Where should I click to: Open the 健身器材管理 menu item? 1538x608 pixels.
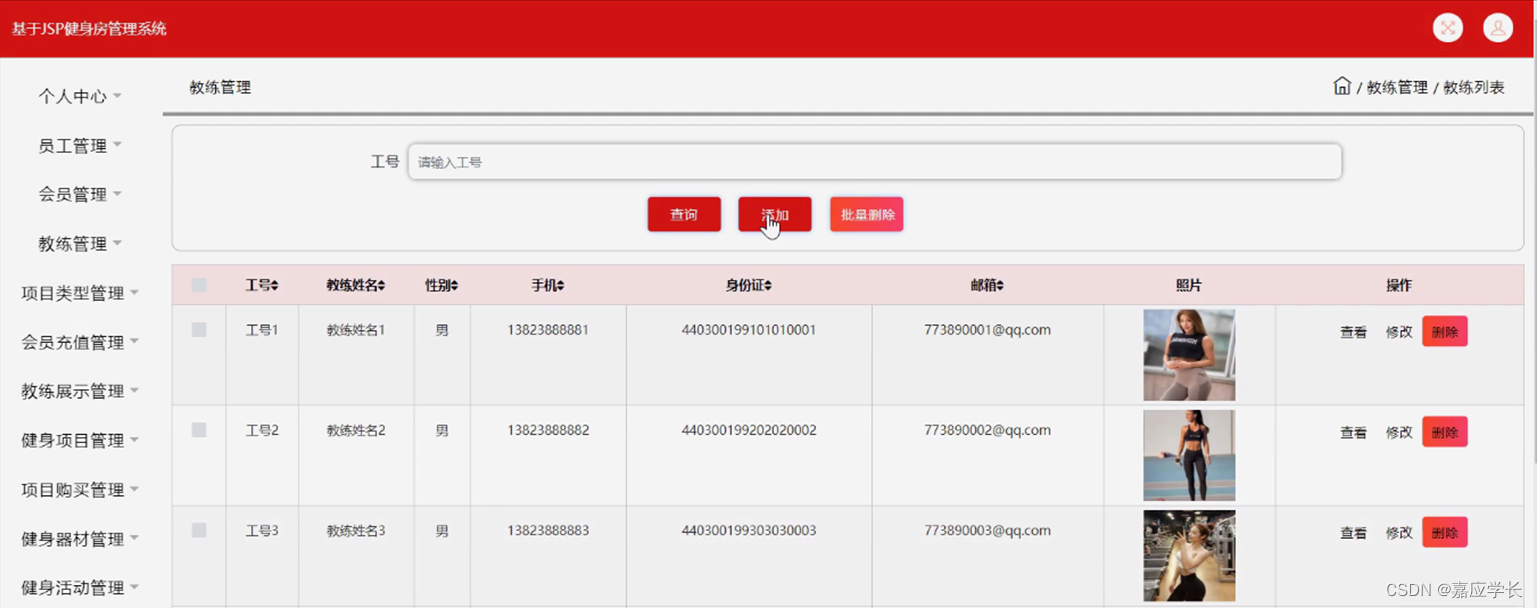pos(80,539)
